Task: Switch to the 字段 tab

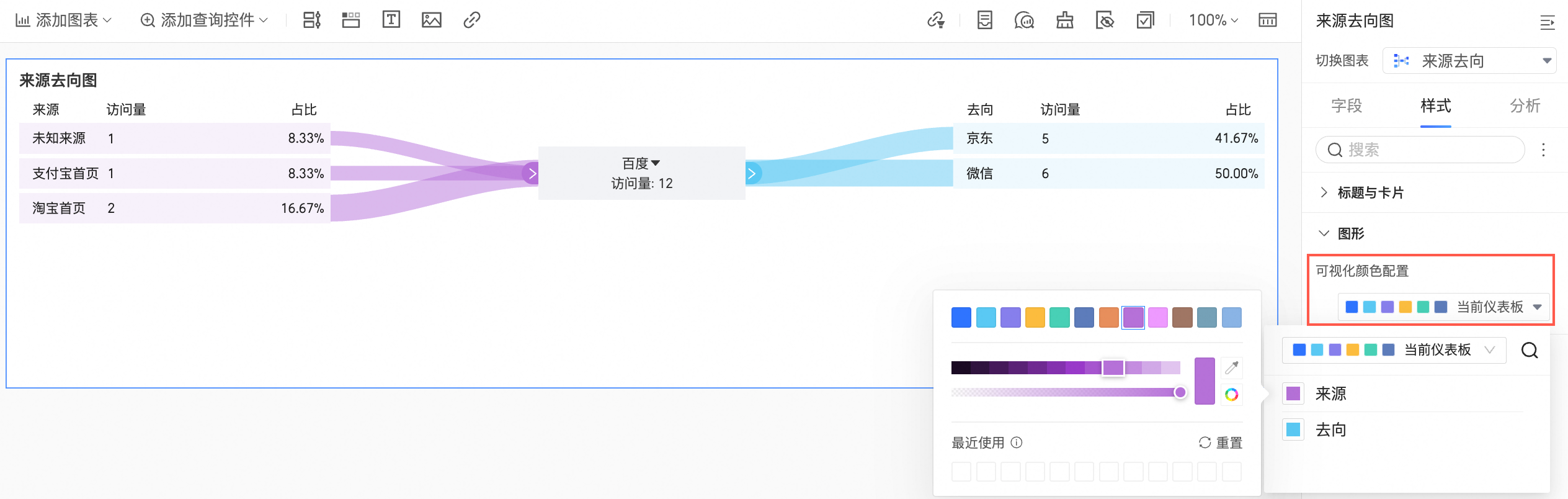Action: tap(1347, 106)
